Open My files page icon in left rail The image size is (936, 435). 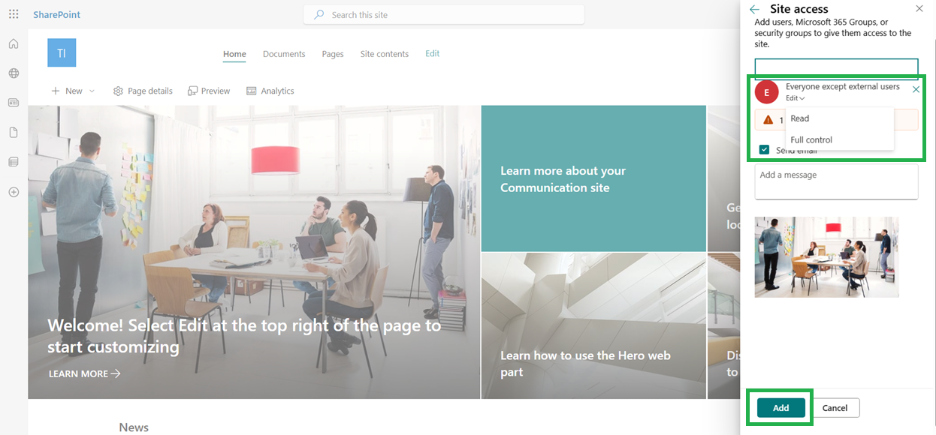[13, 132]
